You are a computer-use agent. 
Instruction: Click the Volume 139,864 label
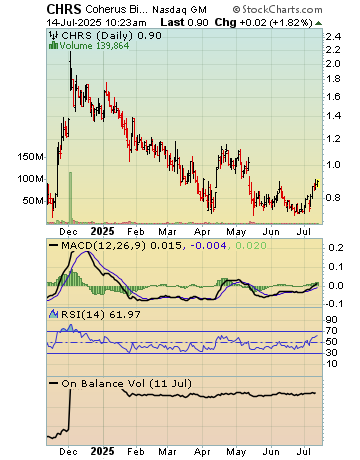[94, 46]
